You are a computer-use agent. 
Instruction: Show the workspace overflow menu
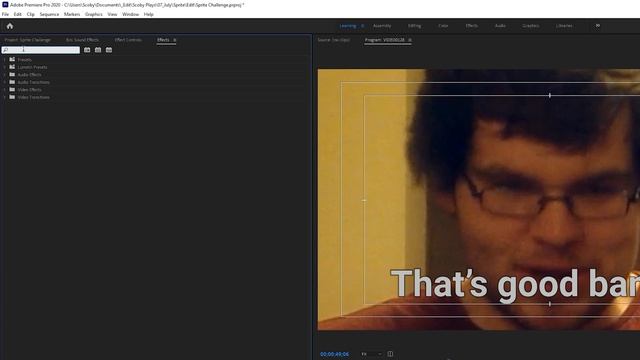tap(598, 26)
